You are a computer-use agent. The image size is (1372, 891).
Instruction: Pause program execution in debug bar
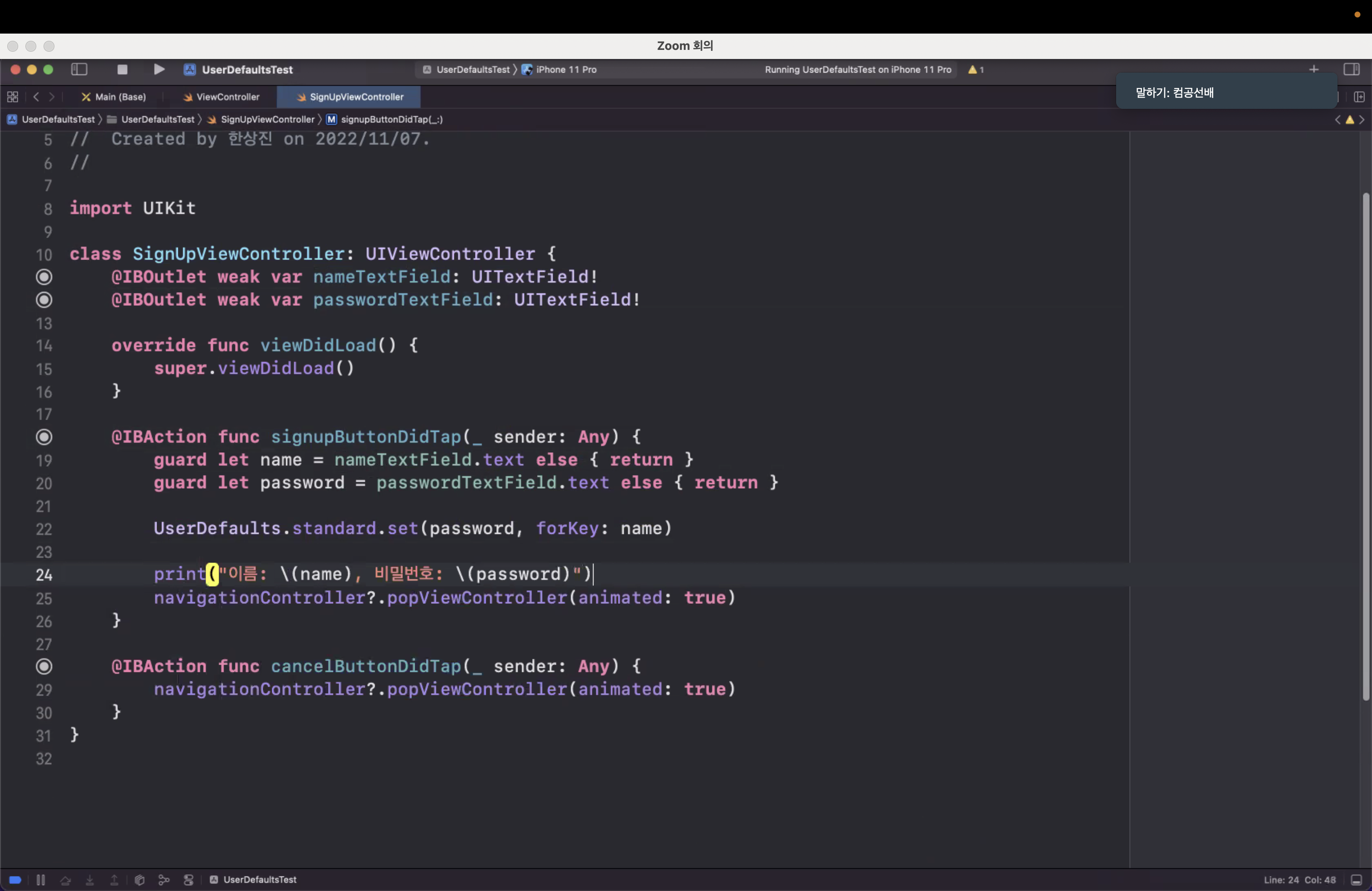(40, 880)
